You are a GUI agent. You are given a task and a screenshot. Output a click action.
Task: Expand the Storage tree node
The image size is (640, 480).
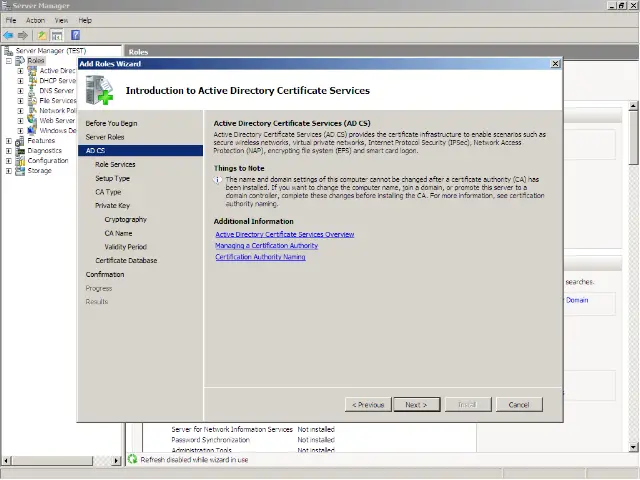(9, 171)
